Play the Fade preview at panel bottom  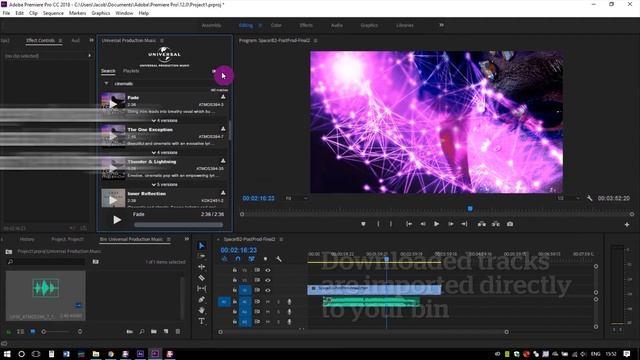(x=117, y=220)
